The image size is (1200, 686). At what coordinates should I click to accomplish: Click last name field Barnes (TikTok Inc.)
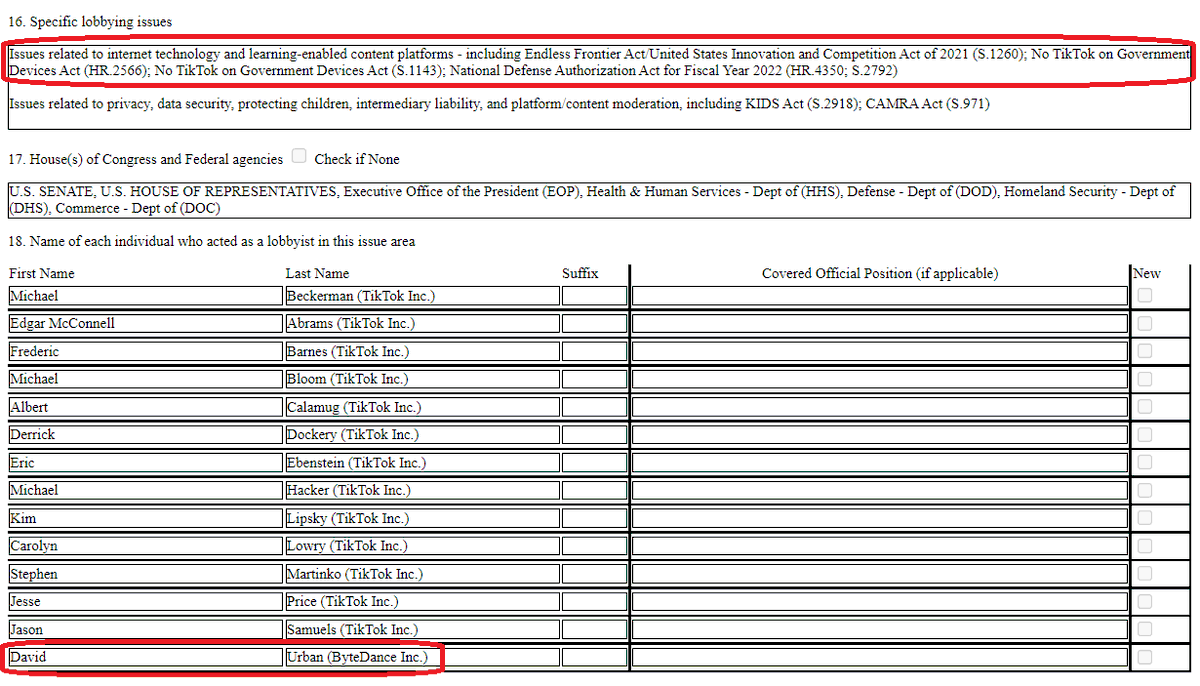pos(422,352)
